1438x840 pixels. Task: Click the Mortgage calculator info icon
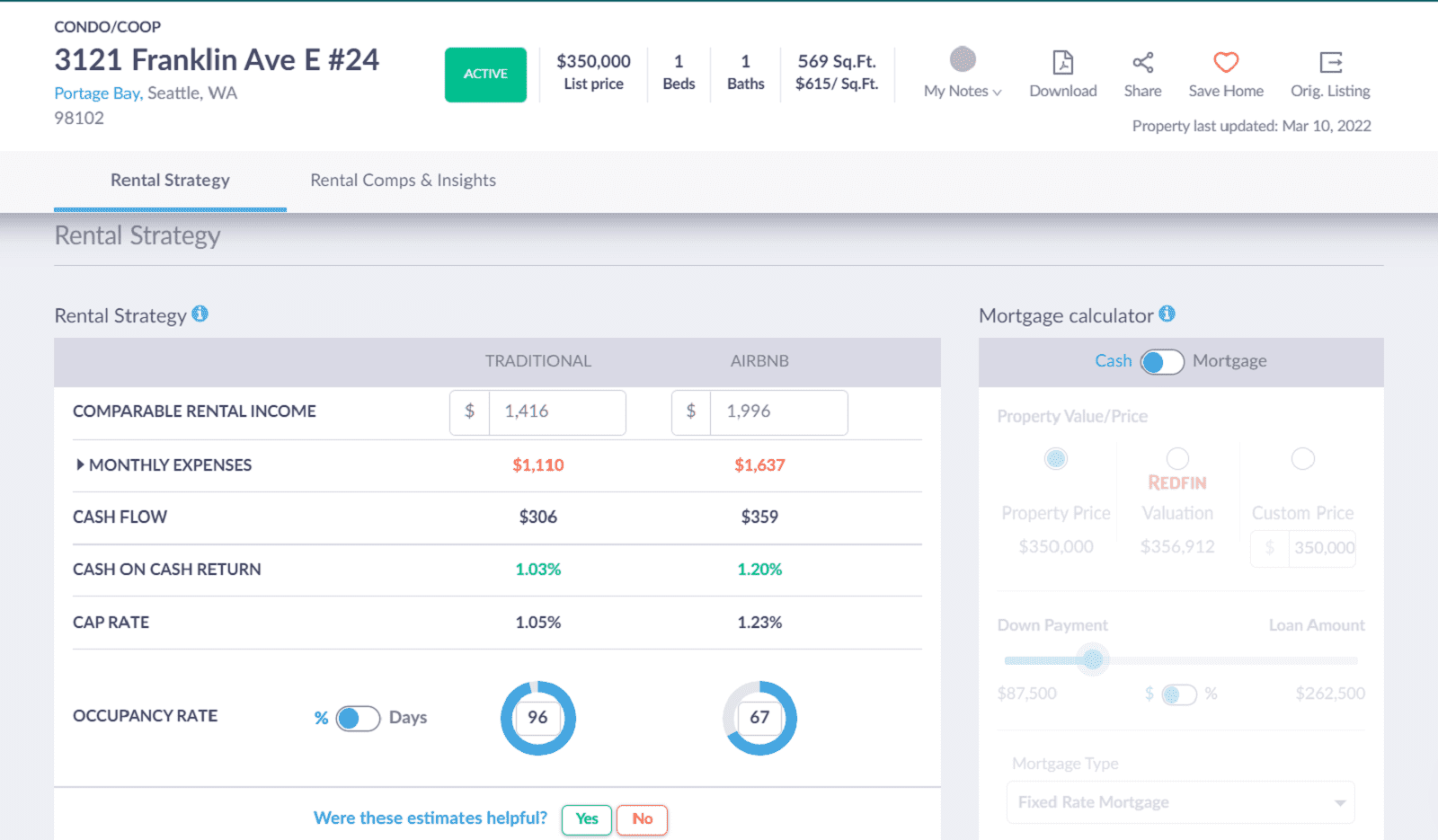click(x=1167, y=314)
